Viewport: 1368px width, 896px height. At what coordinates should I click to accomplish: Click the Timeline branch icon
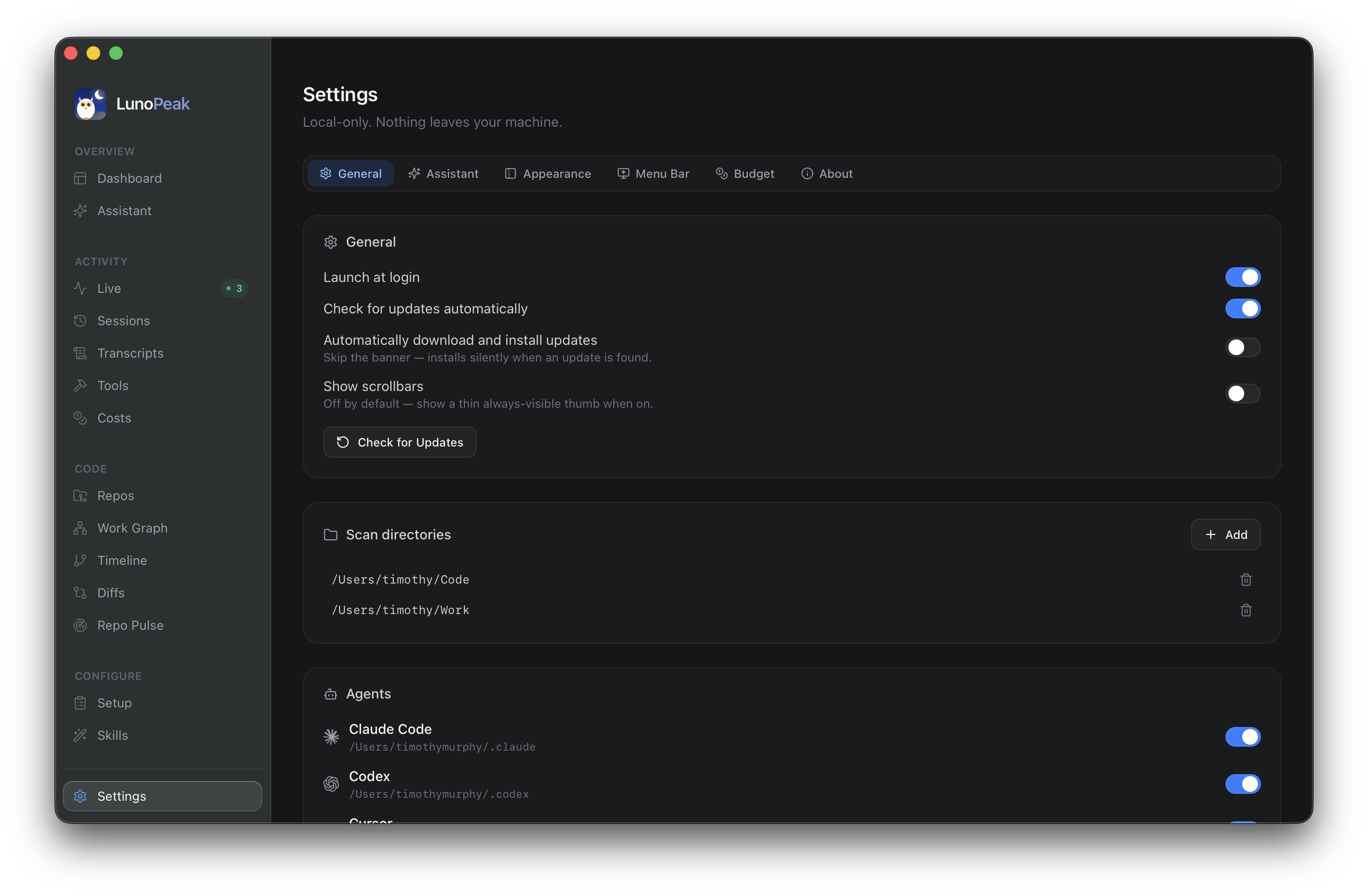[81, 560]
